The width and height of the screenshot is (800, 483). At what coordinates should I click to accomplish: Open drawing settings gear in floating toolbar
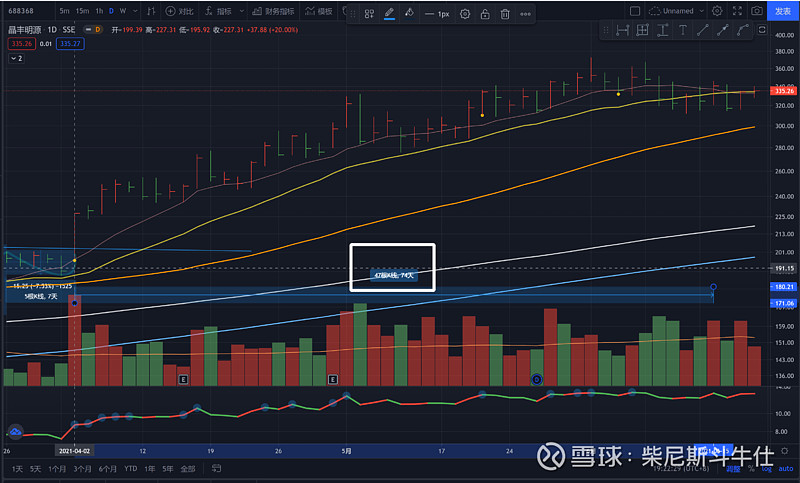click(x=465, y=14)
